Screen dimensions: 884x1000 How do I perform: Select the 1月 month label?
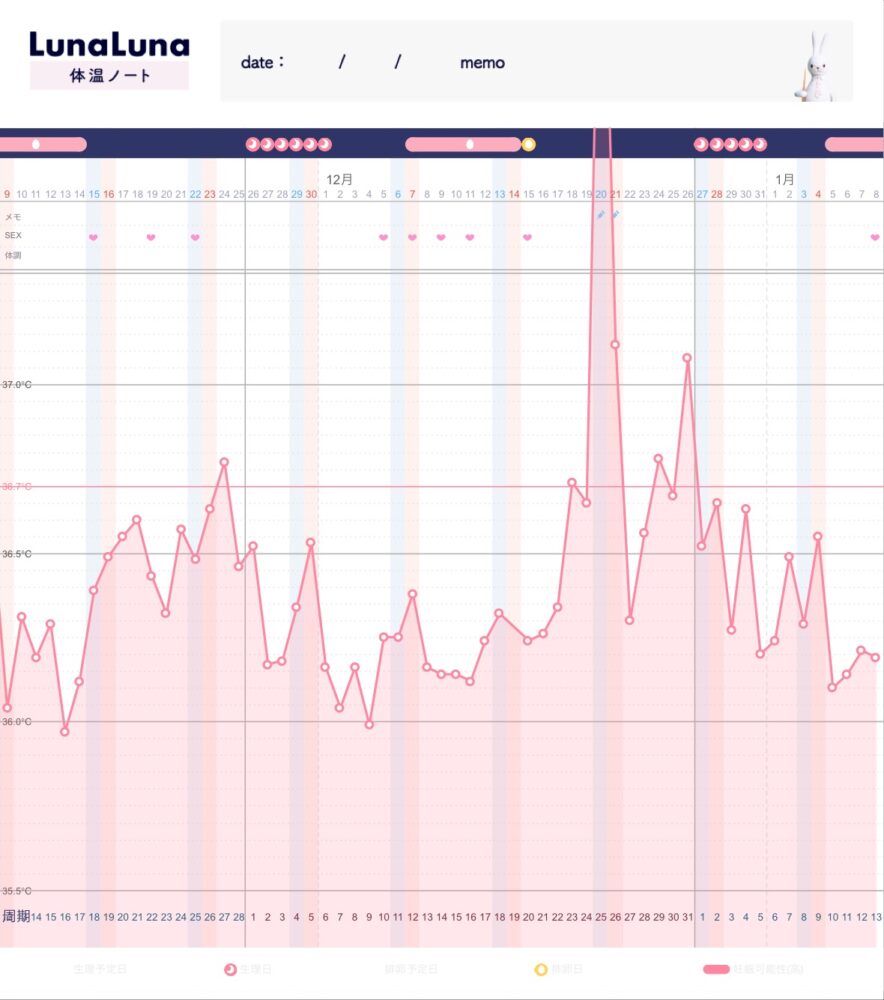click(x=786, y=179)
